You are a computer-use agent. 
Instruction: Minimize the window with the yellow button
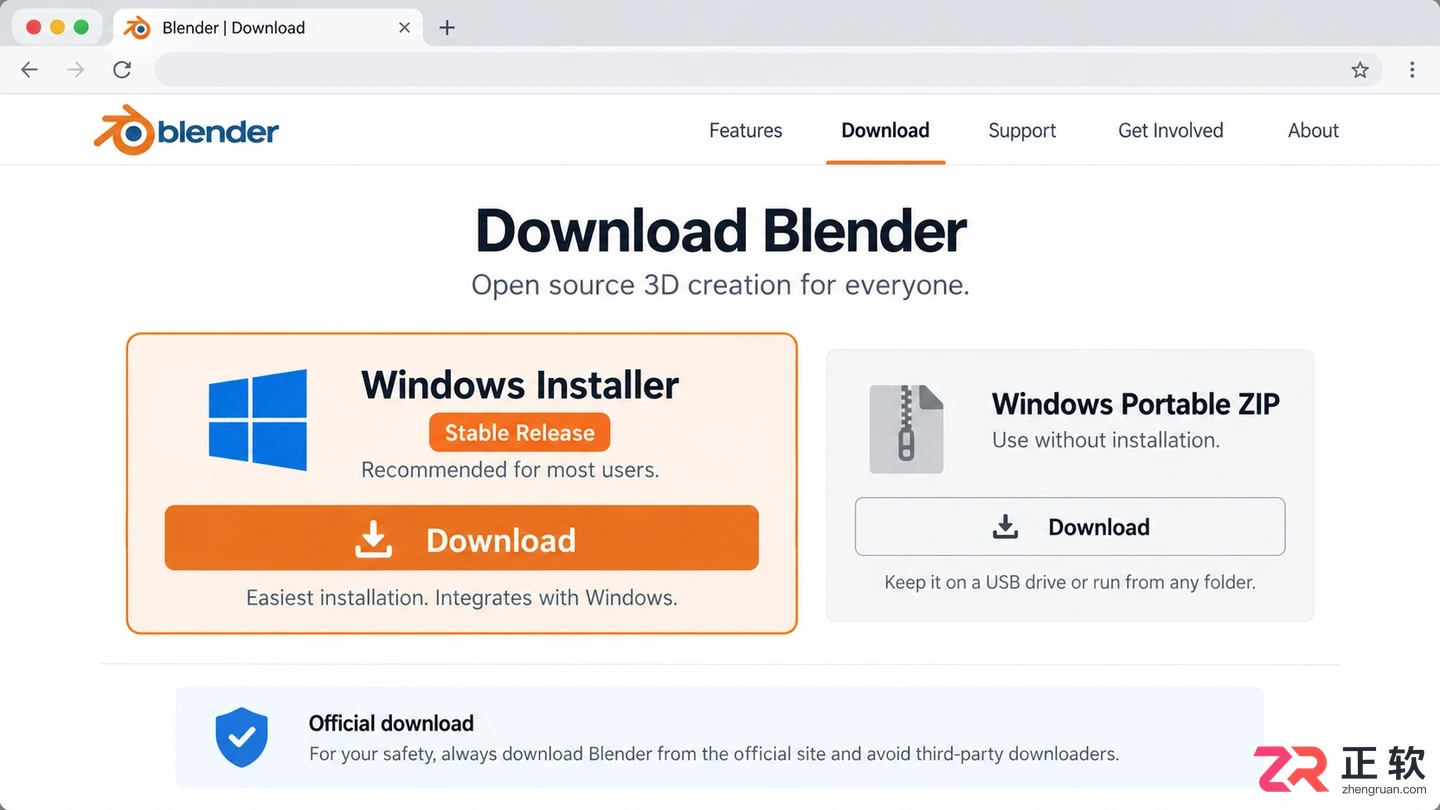[x=57, y=27]
